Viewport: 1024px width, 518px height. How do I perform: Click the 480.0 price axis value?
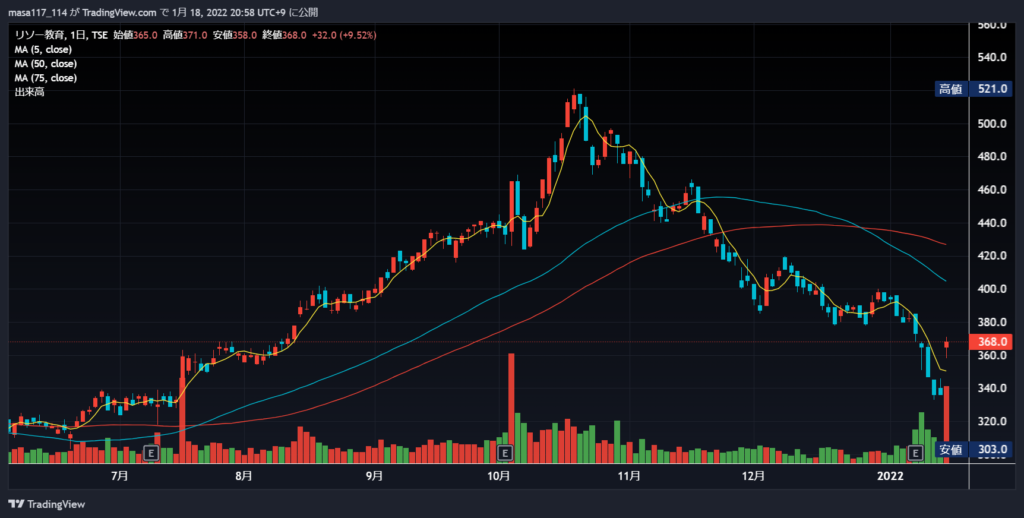(993, 157)
